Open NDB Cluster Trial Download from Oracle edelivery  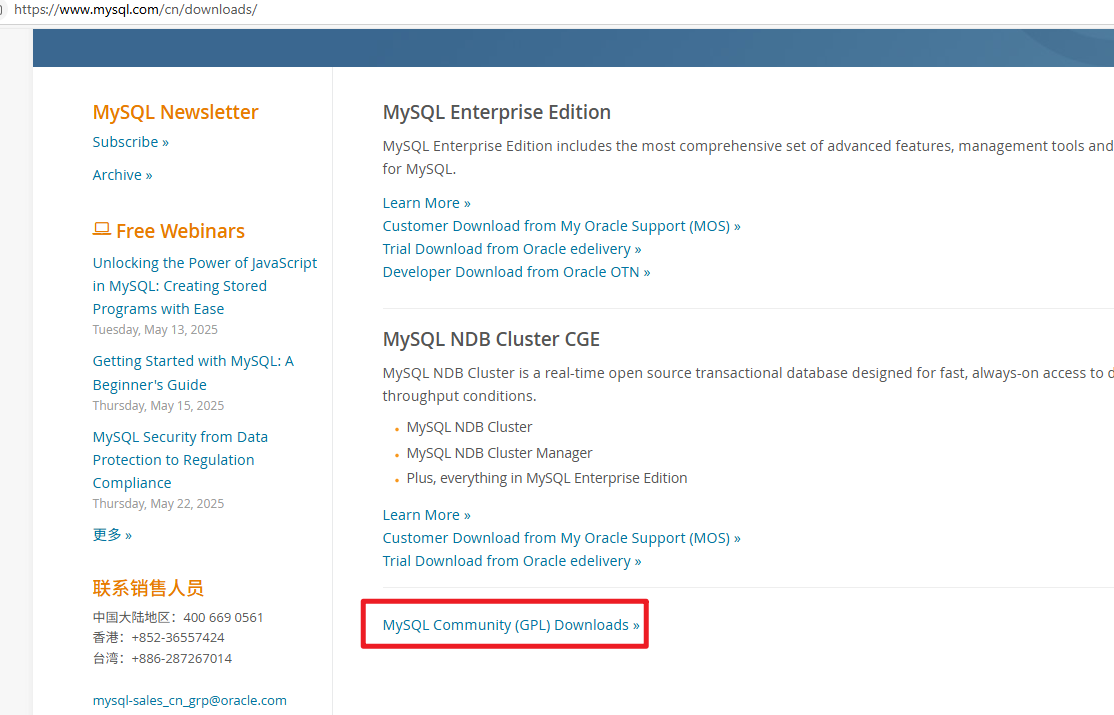click(512, 561)
